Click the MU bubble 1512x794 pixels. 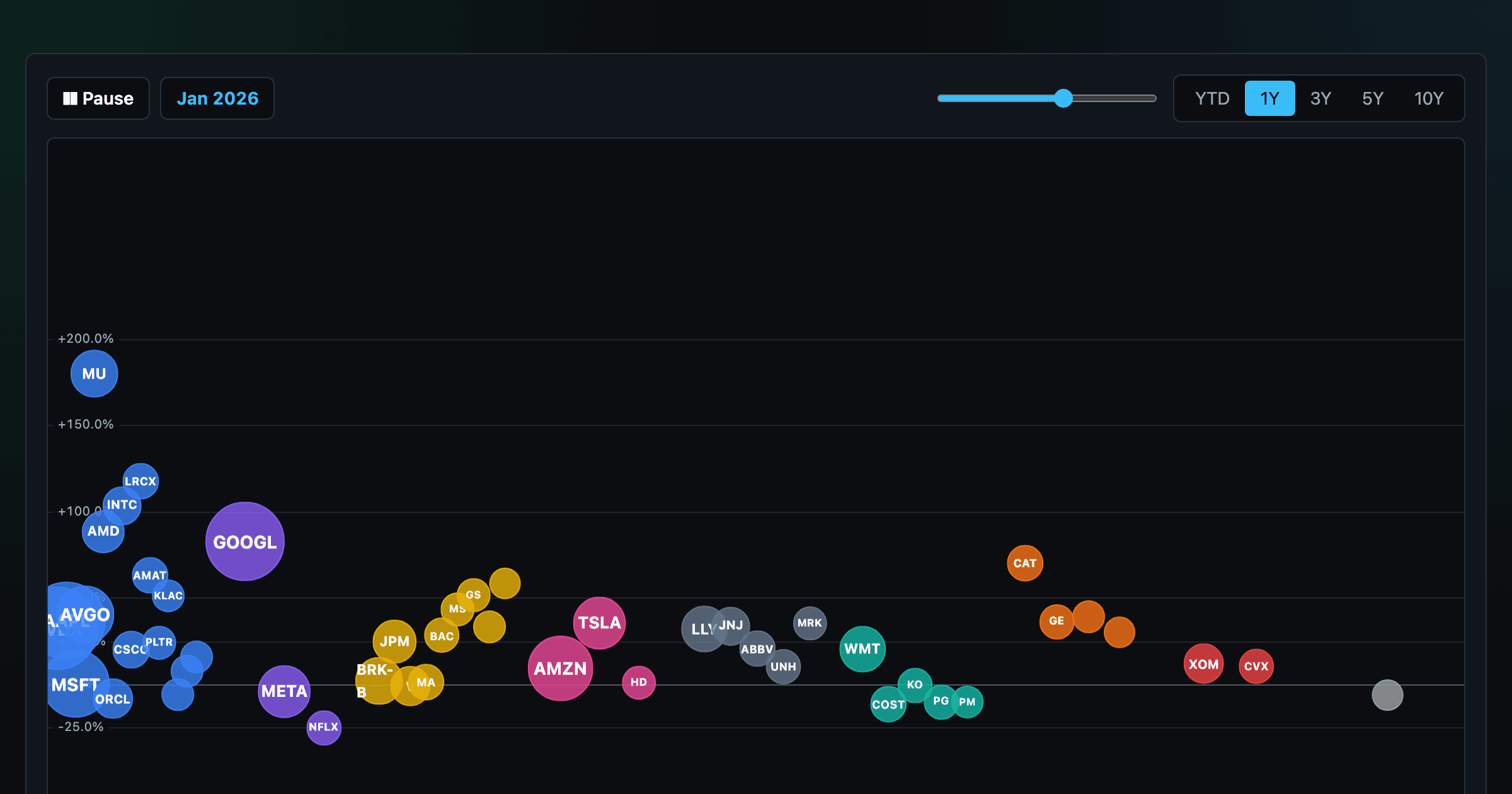pyautogui.click(x=94, y=374)
